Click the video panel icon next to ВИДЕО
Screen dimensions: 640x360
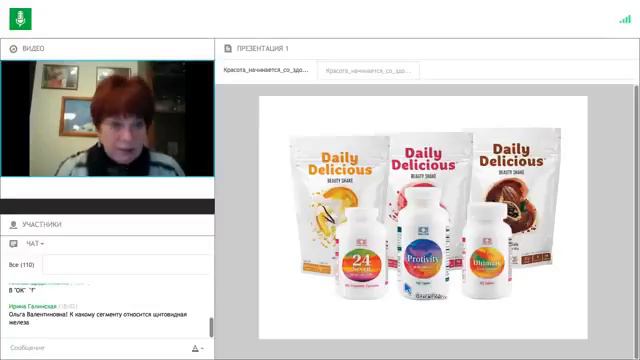click(13, 49)
